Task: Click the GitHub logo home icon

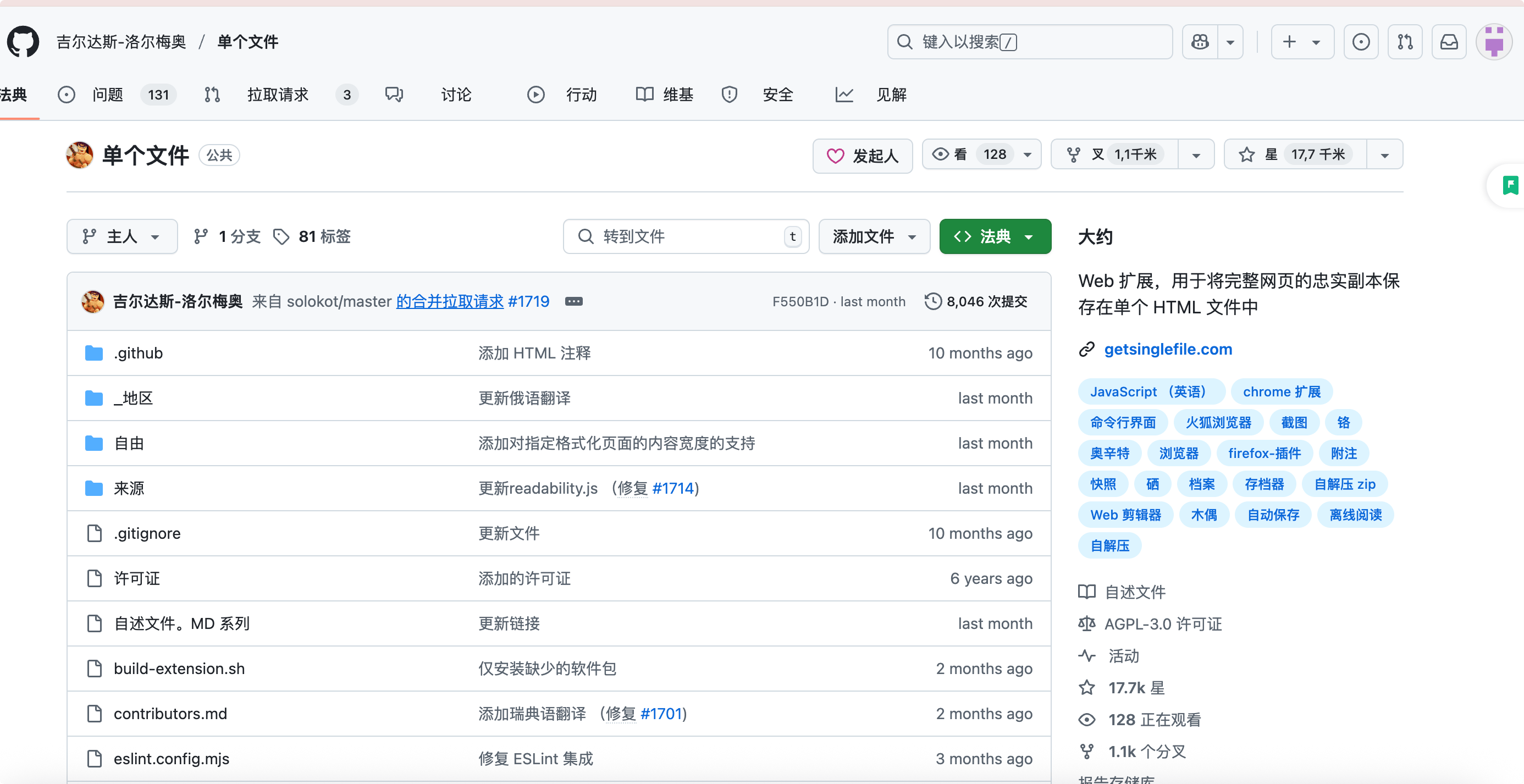Action: (x=23, y=41)
